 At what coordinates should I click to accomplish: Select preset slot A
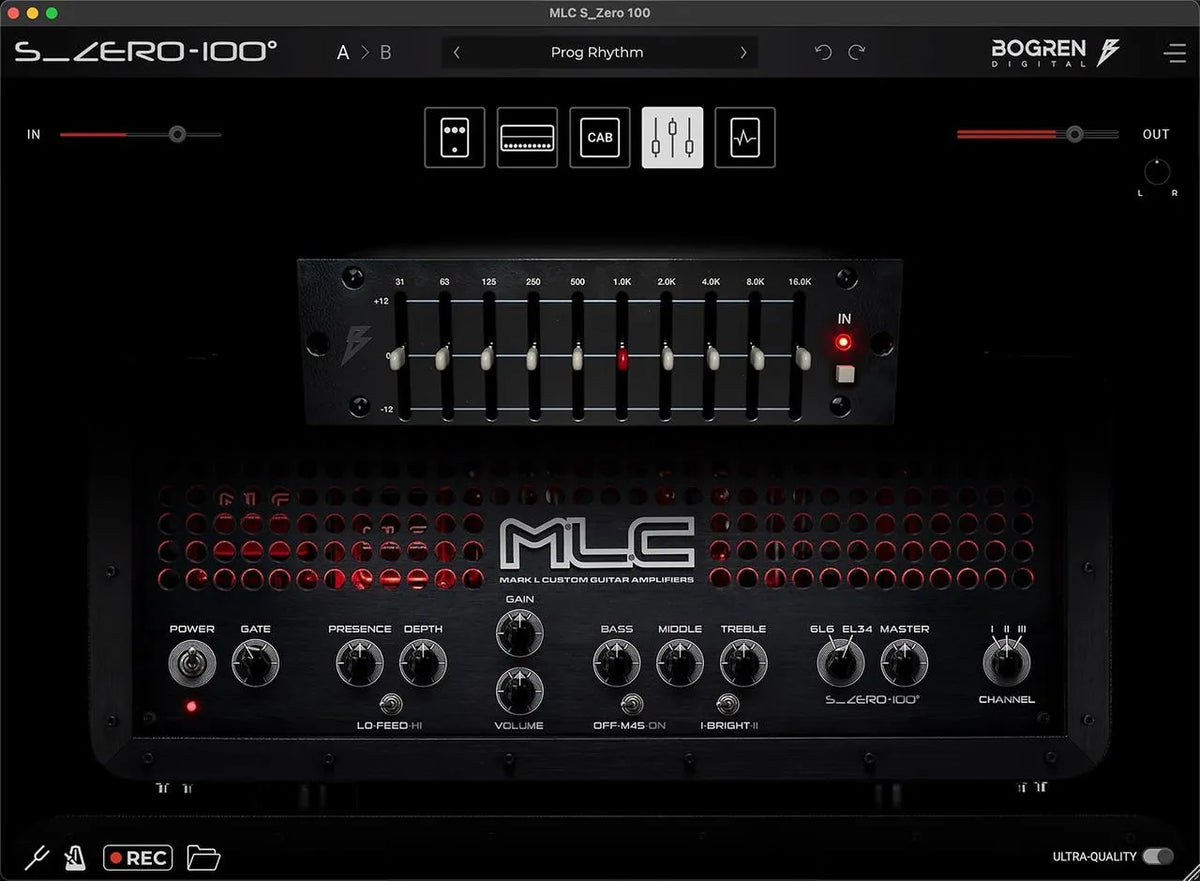[x=342, y=52]
